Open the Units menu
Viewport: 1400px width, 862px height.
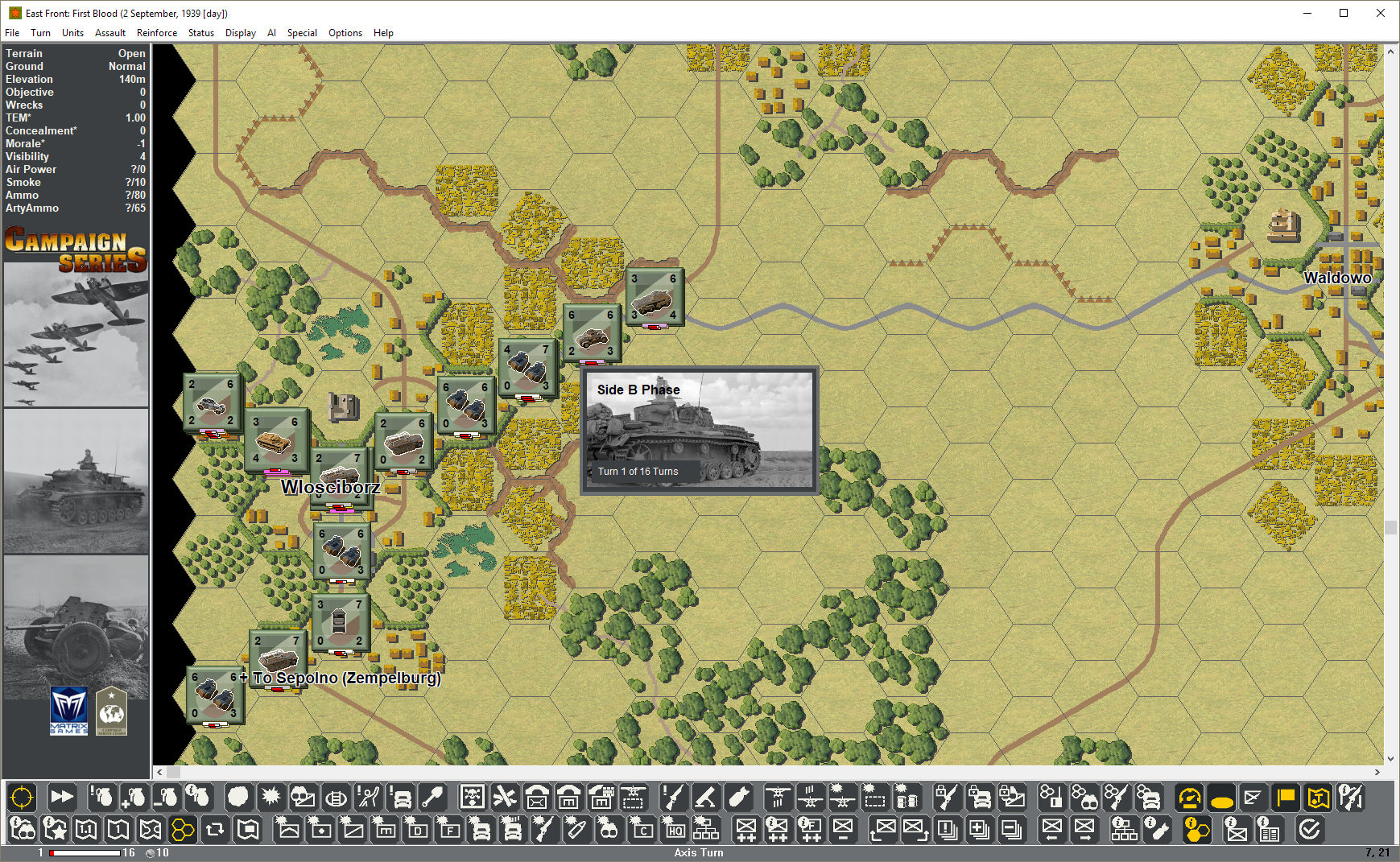pyautogui.click(x=72, y=33)
